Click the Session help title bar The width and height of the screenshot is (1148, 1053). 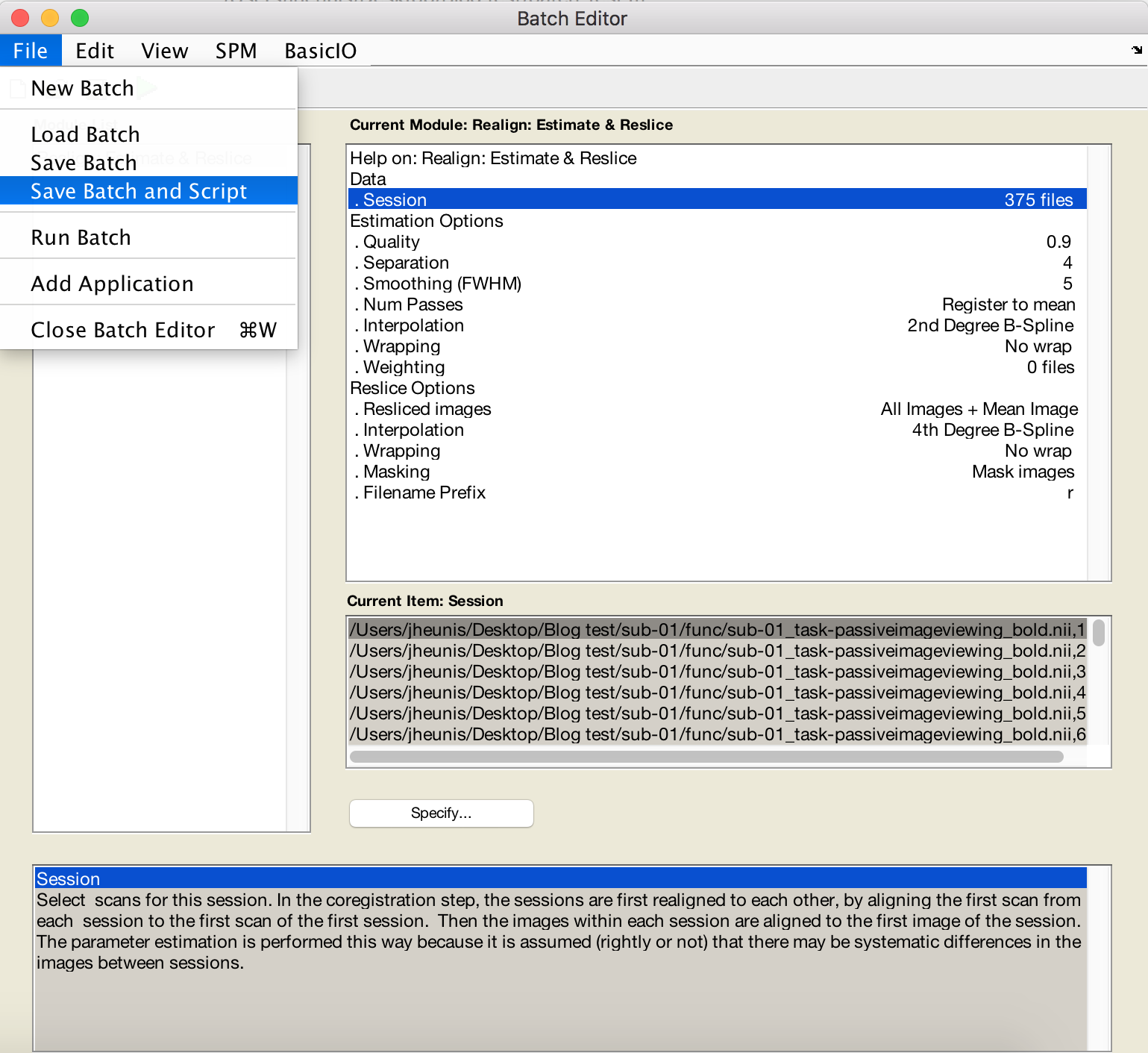561,878
